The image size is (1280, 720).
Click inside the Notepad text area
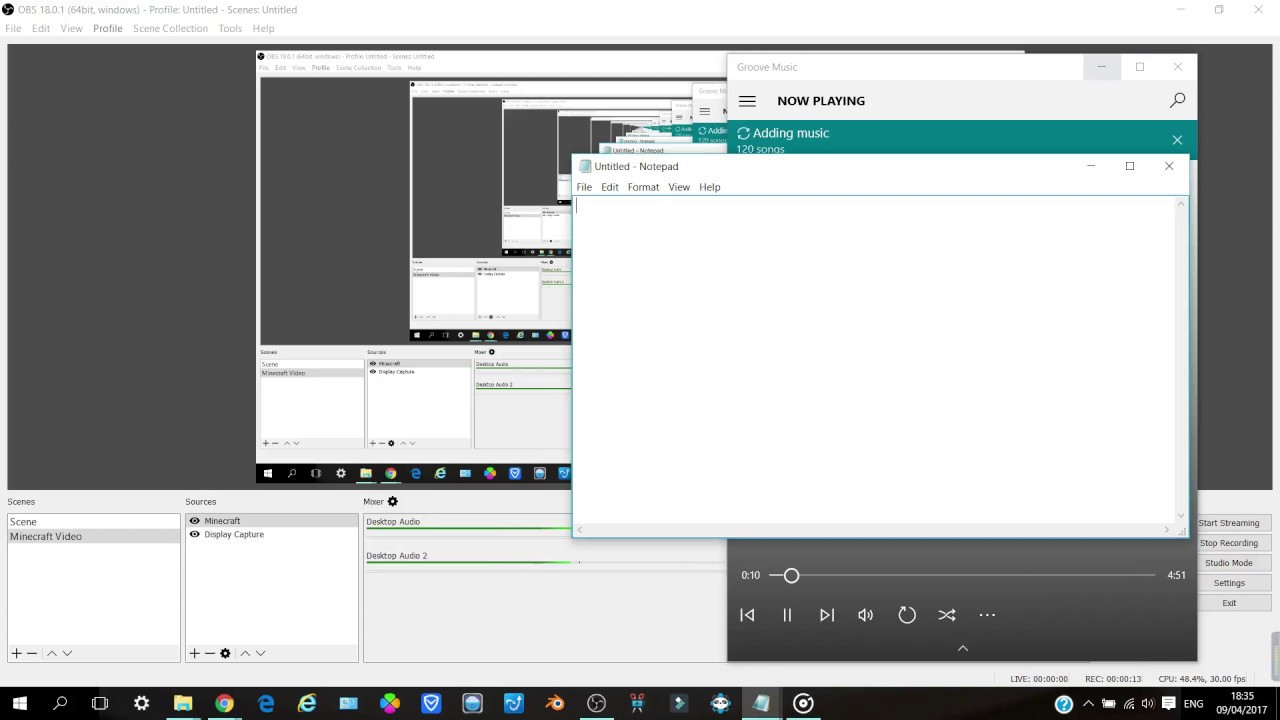[x=874, y=359]
